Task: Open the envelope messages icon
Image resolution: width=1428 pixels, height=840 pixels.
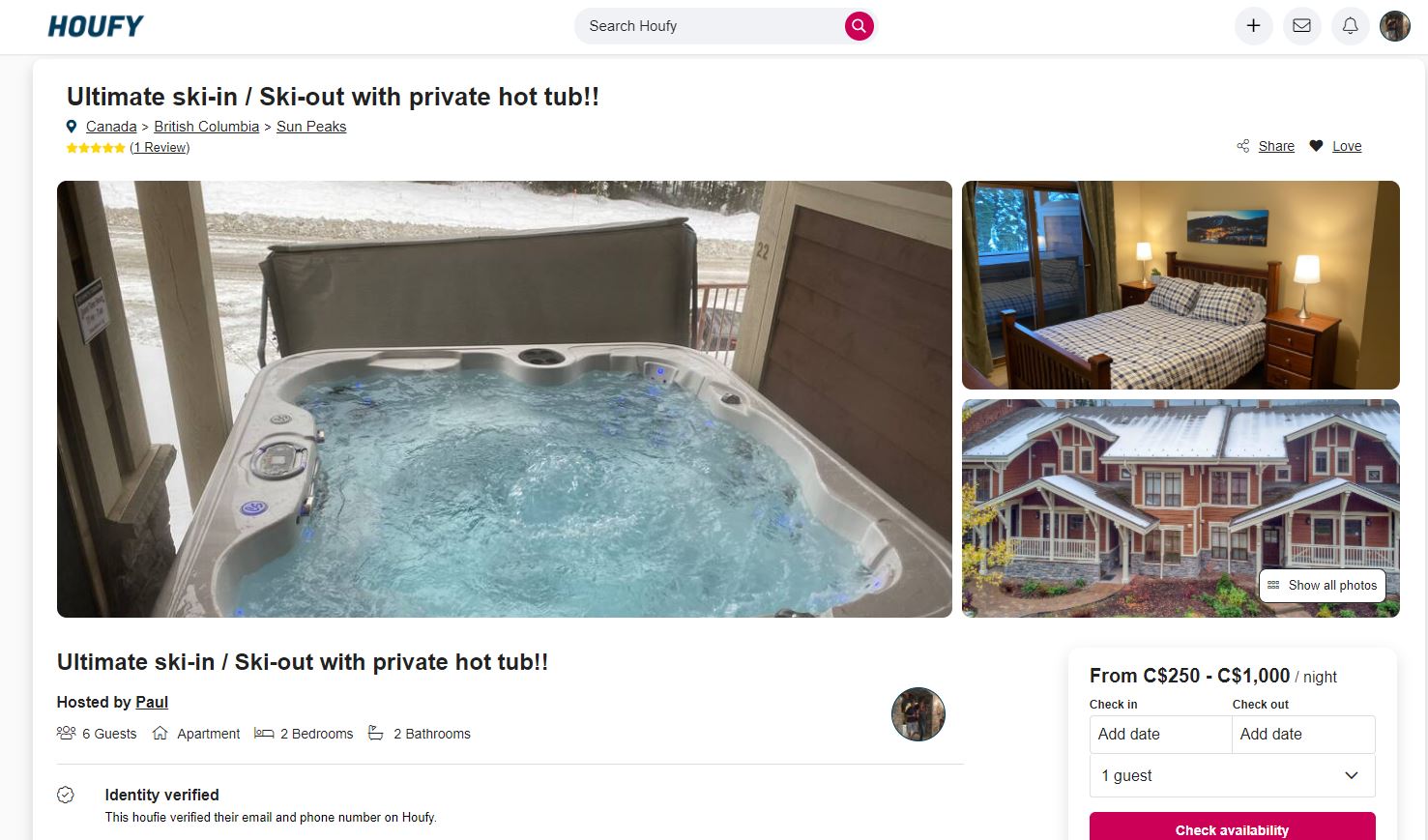Action: [1301, 26]
